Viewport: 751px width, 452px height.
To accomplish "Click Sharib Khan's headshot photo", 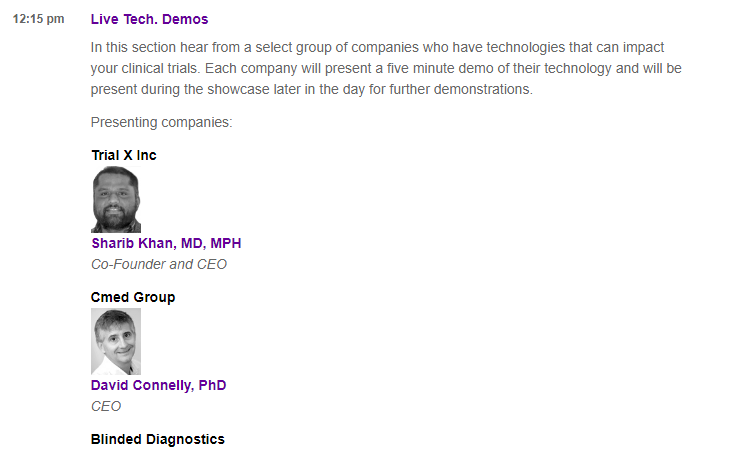I will (x=116, y=199).
